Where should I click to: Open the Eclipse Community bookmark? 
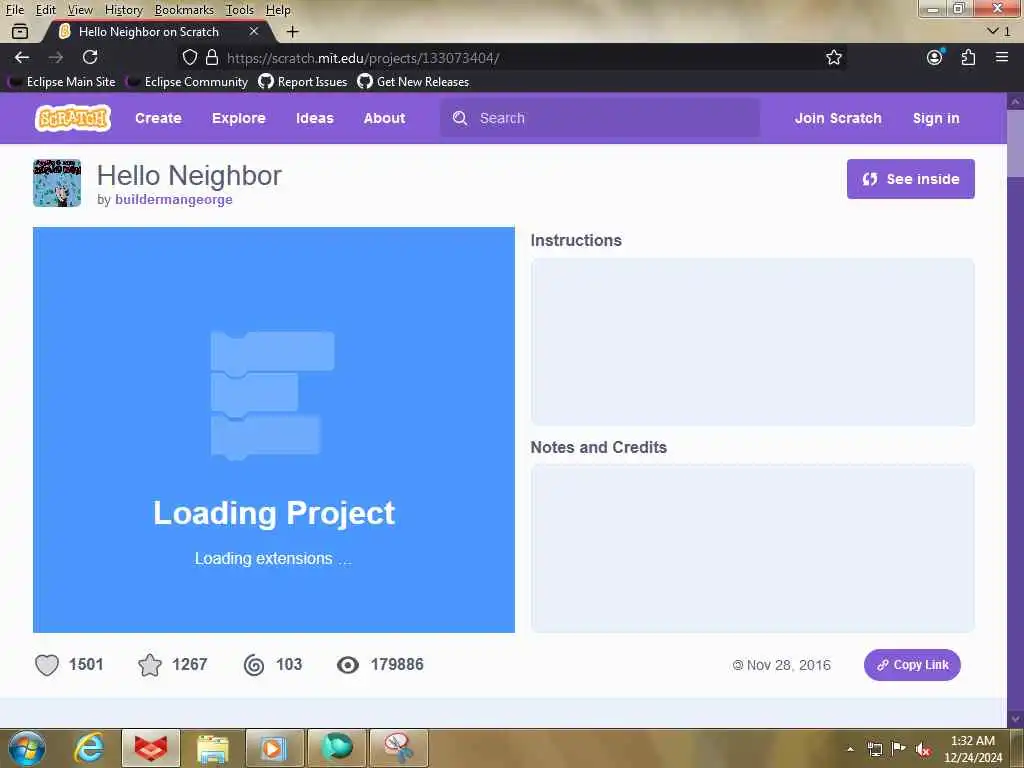tap(188, 82)
